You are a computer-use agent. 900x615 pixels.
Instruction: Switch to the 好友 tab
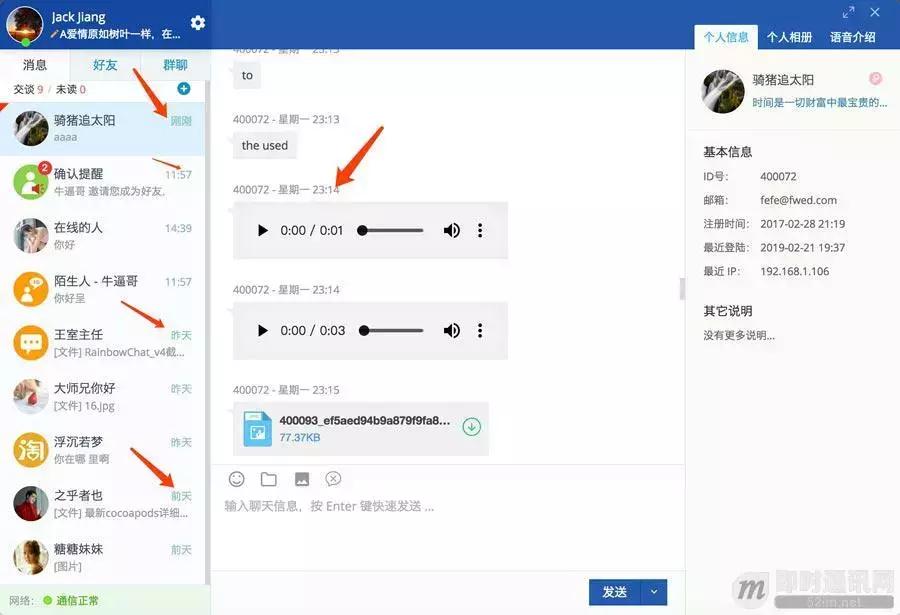(x=104, y=64)
